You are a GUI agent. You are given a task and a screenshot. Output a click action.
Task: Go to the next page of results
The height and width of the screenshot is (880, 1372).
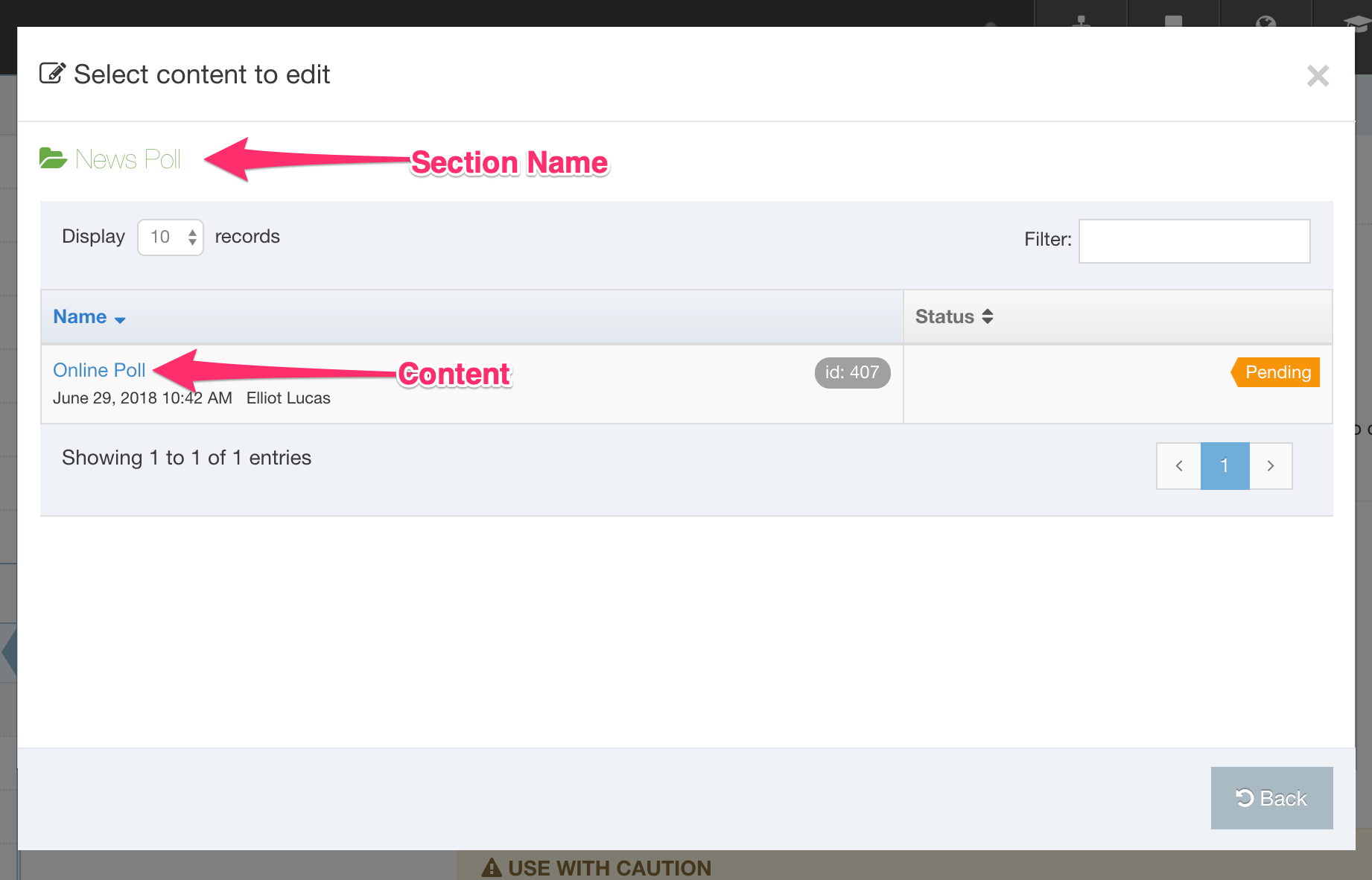[x=1271, y=466]
